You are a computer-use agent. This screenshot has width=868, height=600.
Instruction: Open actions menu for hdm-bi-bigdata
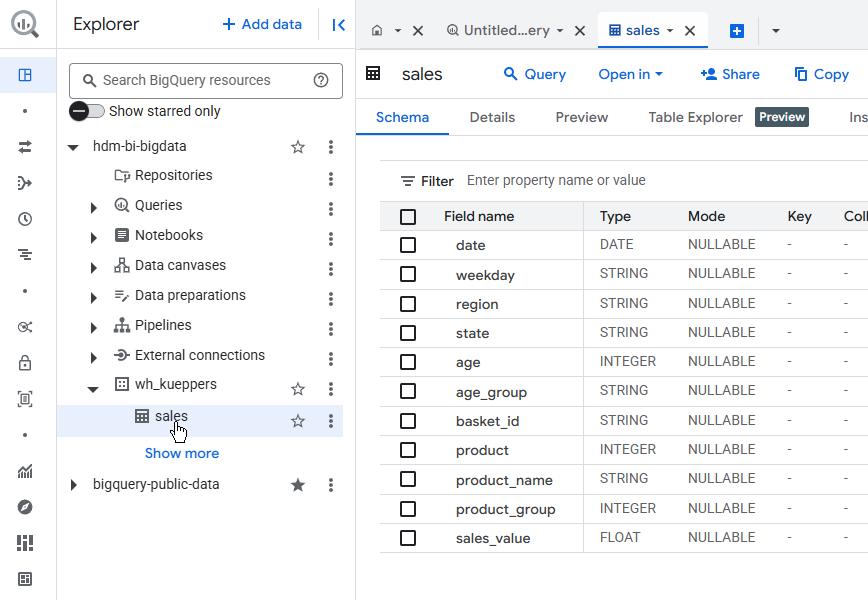(331, 147)
